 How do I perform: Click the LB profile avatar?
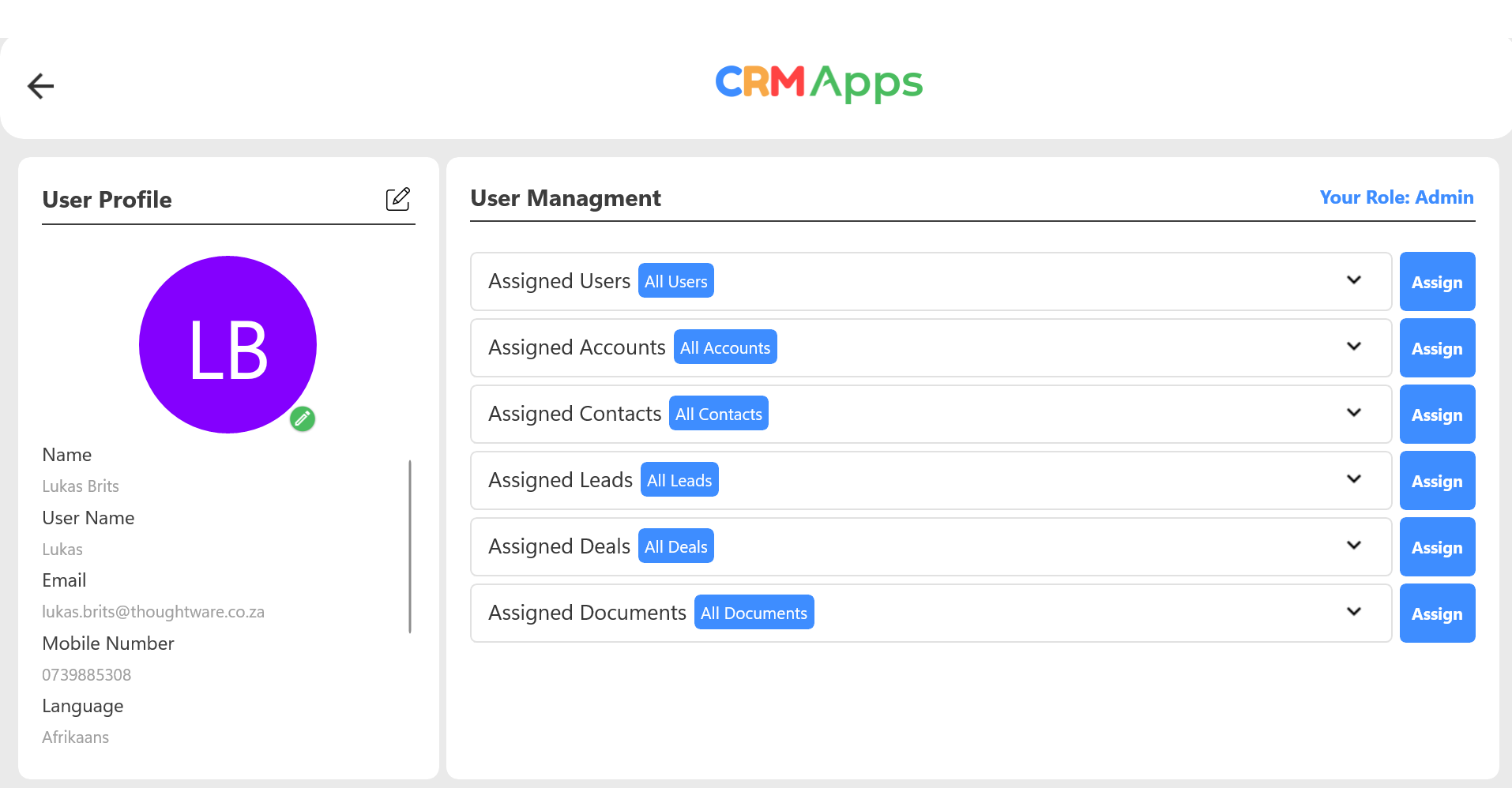[228, 344]
